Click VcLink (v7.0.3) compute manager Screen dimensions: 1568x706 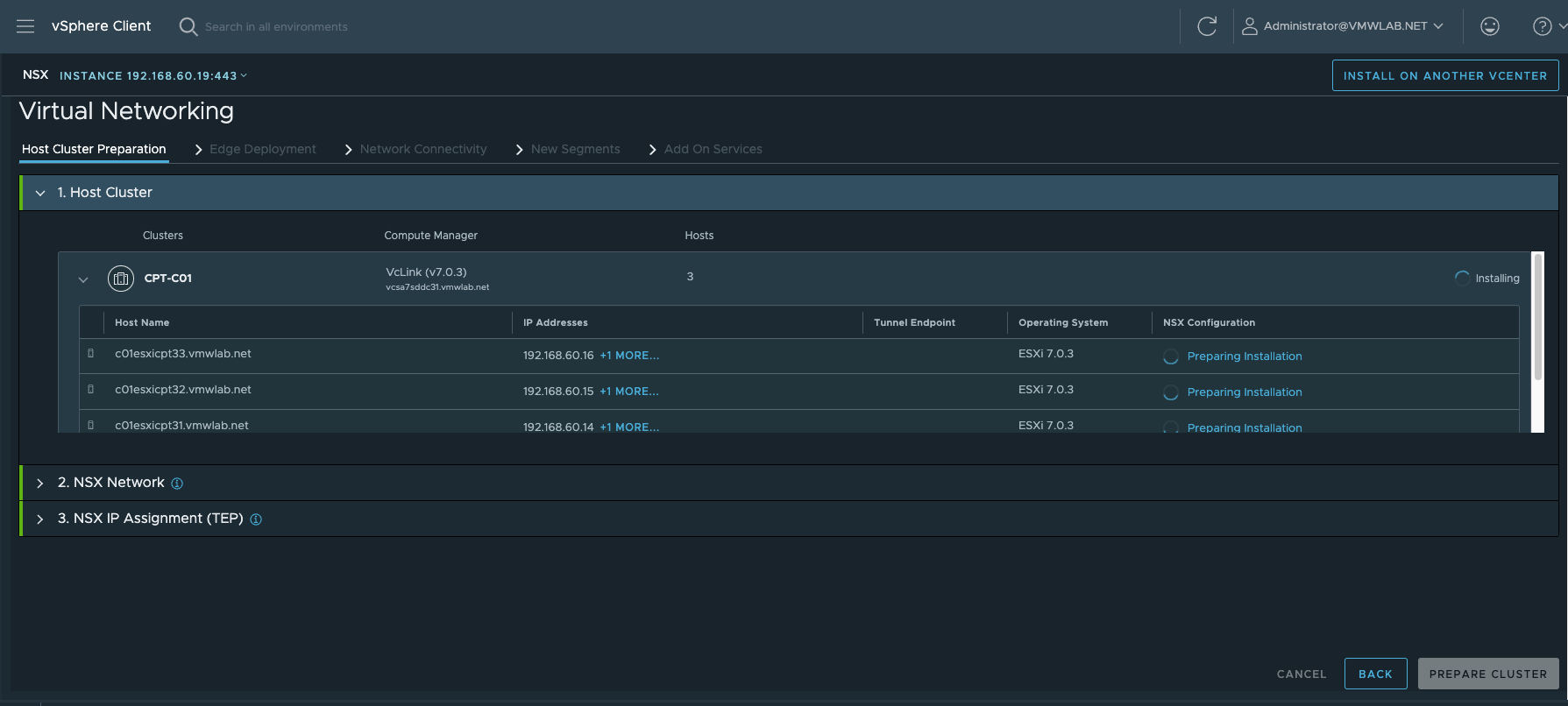pyautogui.click(x=426, y=272)
